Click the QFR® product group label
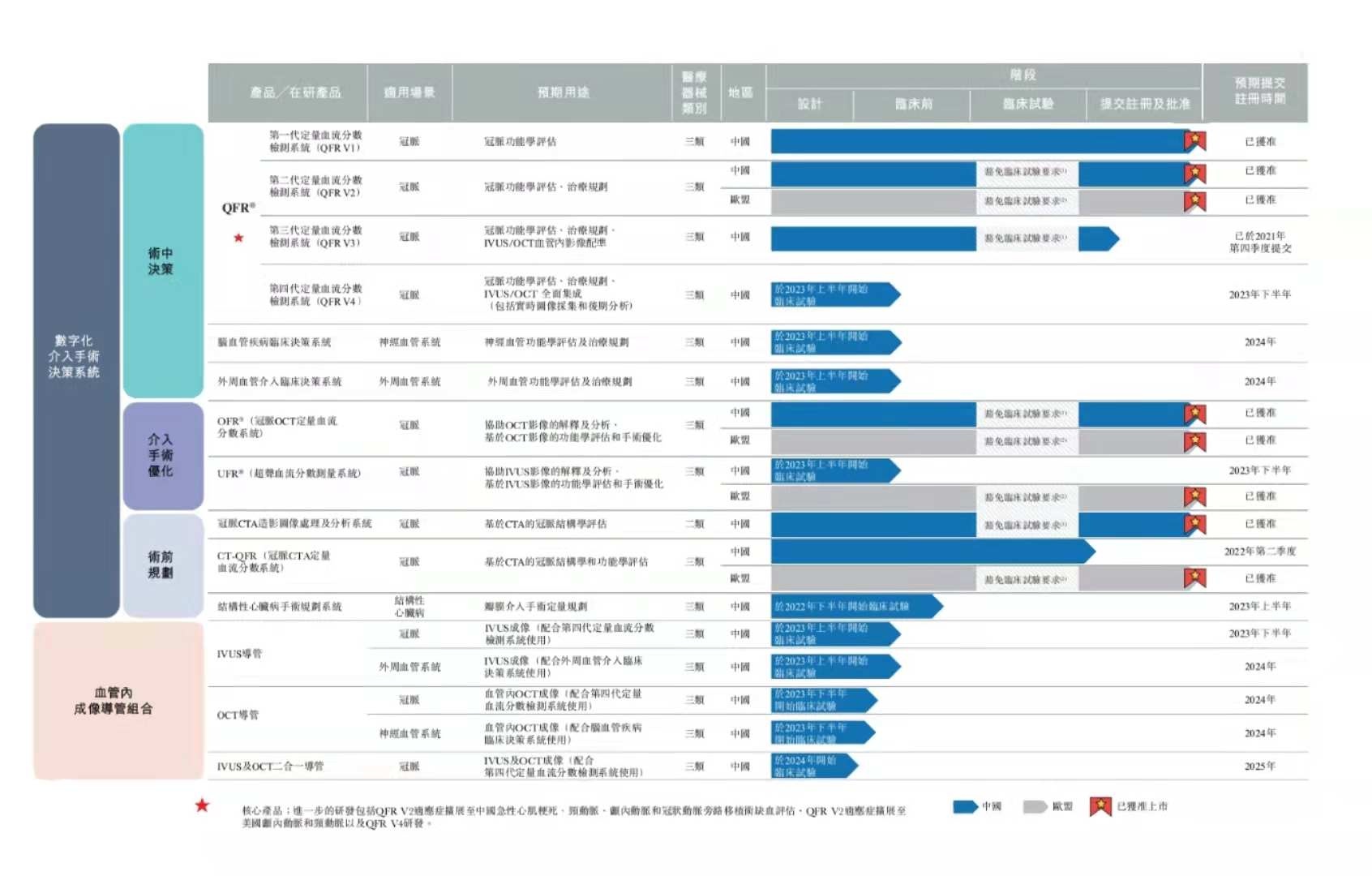Screen dimensions: 1372x876 point(238,208)
